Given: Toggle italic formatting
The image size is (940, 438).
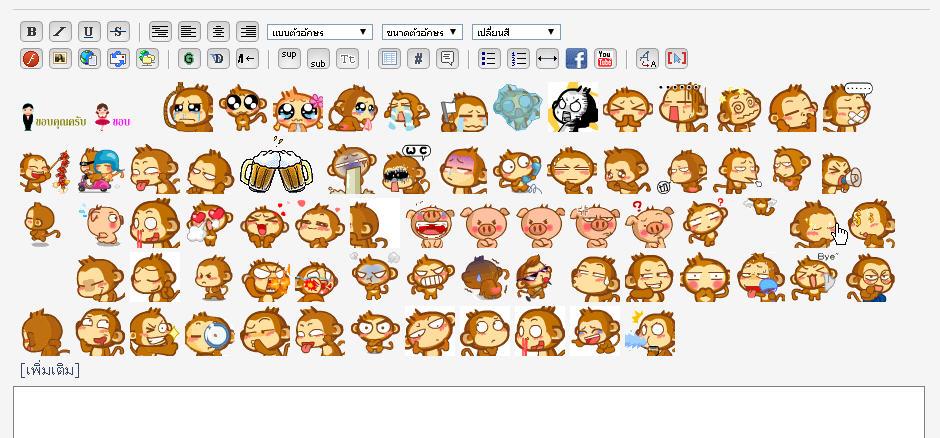Looking at the screenshot, I should pyautogui.click(x=61, y=32).
